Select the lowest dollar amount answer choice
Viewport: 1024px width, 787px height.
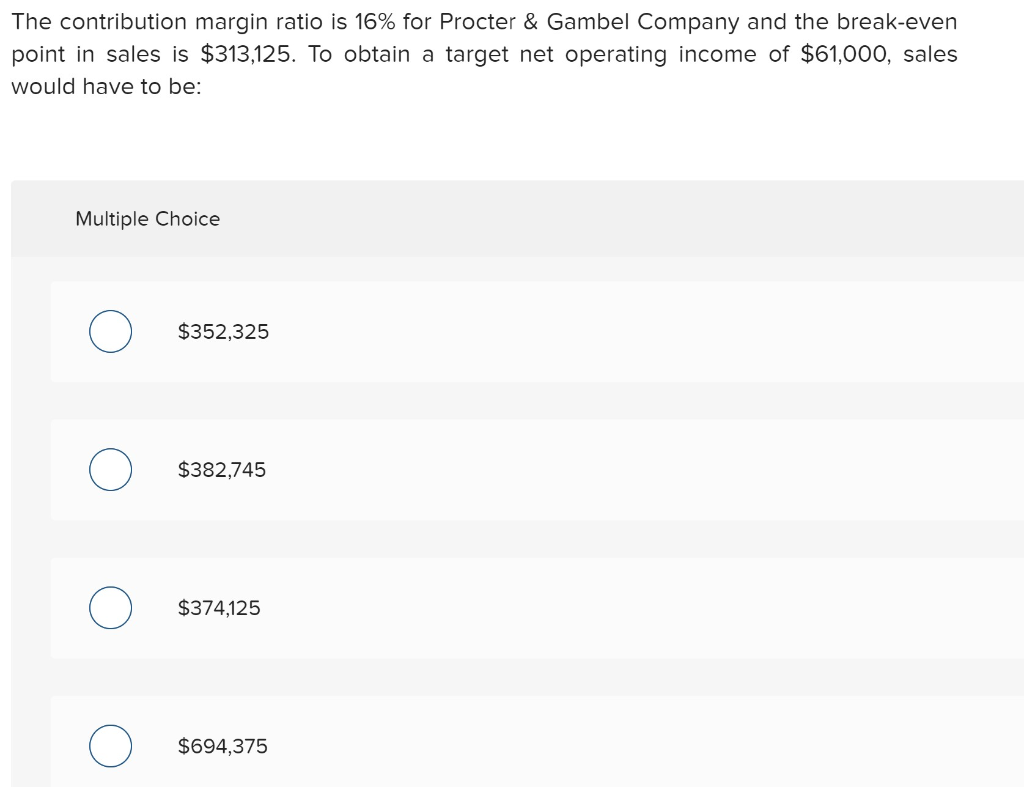110,331
